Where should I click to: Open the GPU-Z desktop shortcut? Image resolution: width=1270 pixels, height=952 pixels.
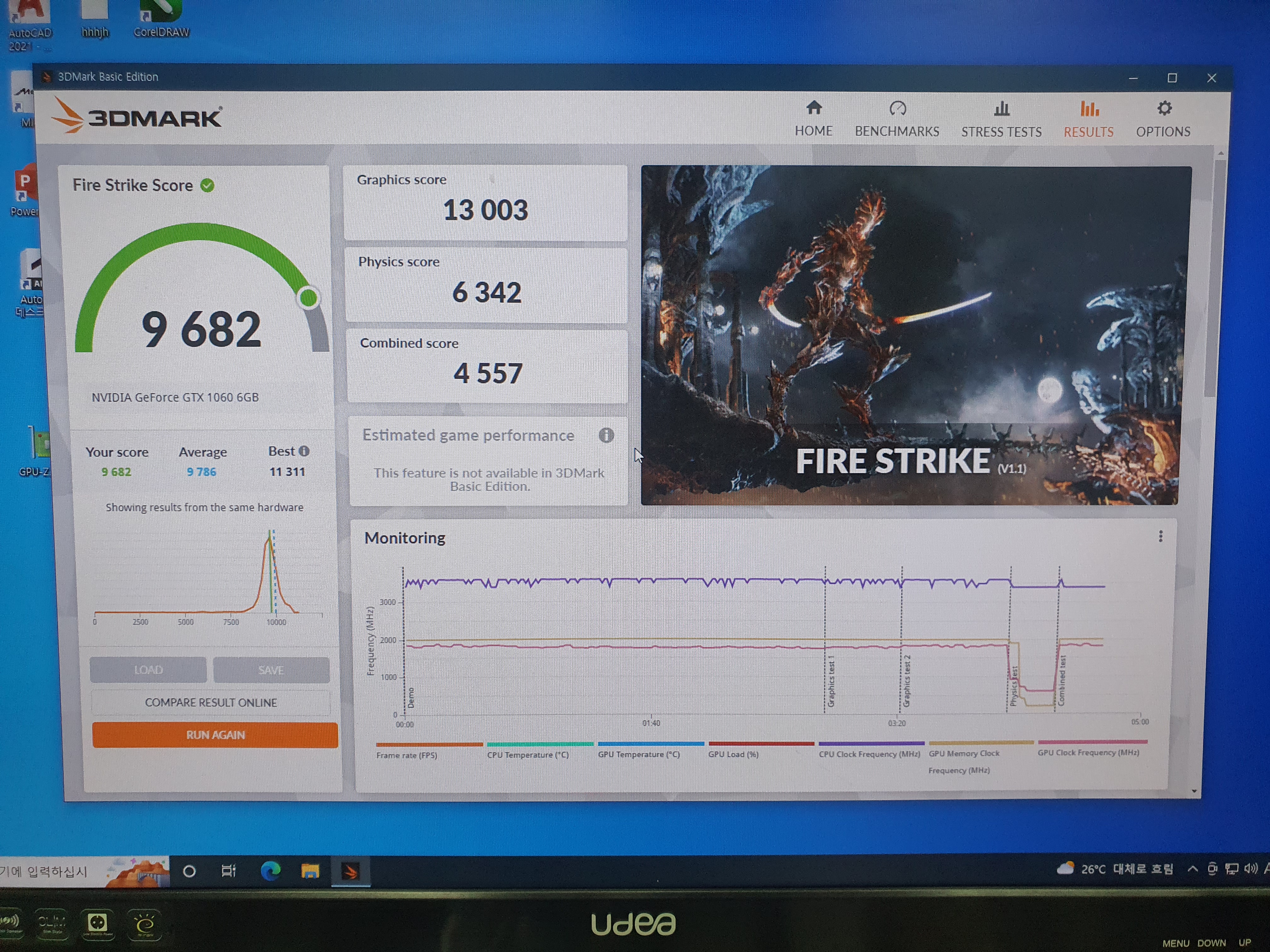36,451
